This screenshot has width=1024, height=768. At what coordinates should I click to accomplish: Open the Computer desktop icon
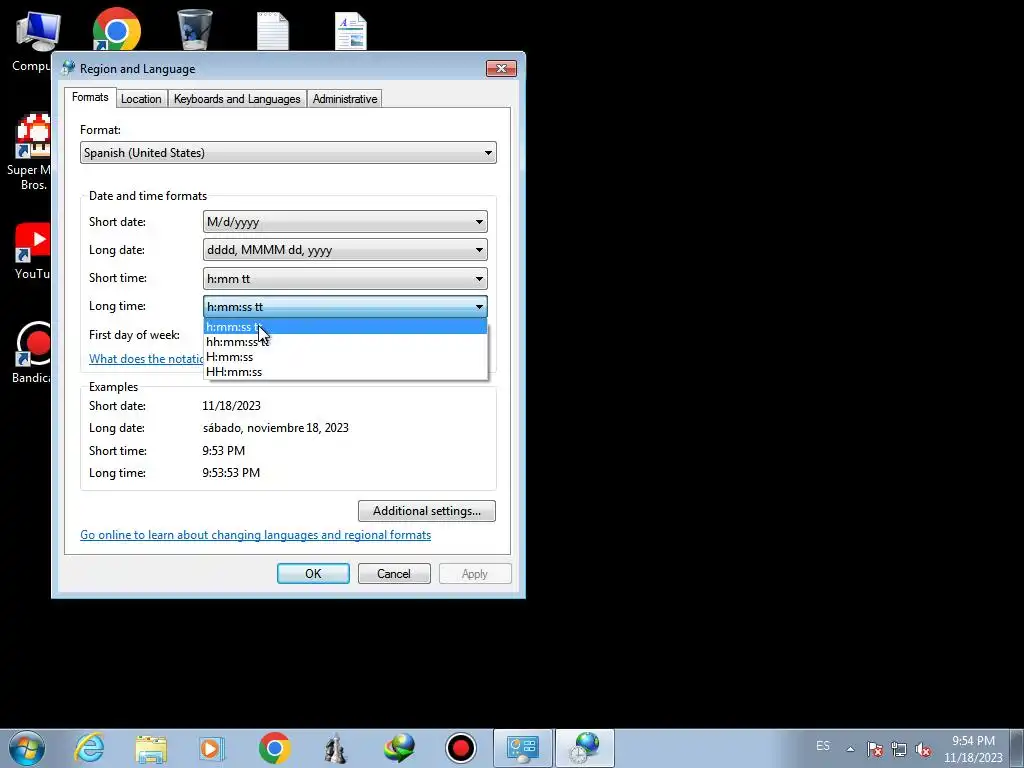pos(36,39)
